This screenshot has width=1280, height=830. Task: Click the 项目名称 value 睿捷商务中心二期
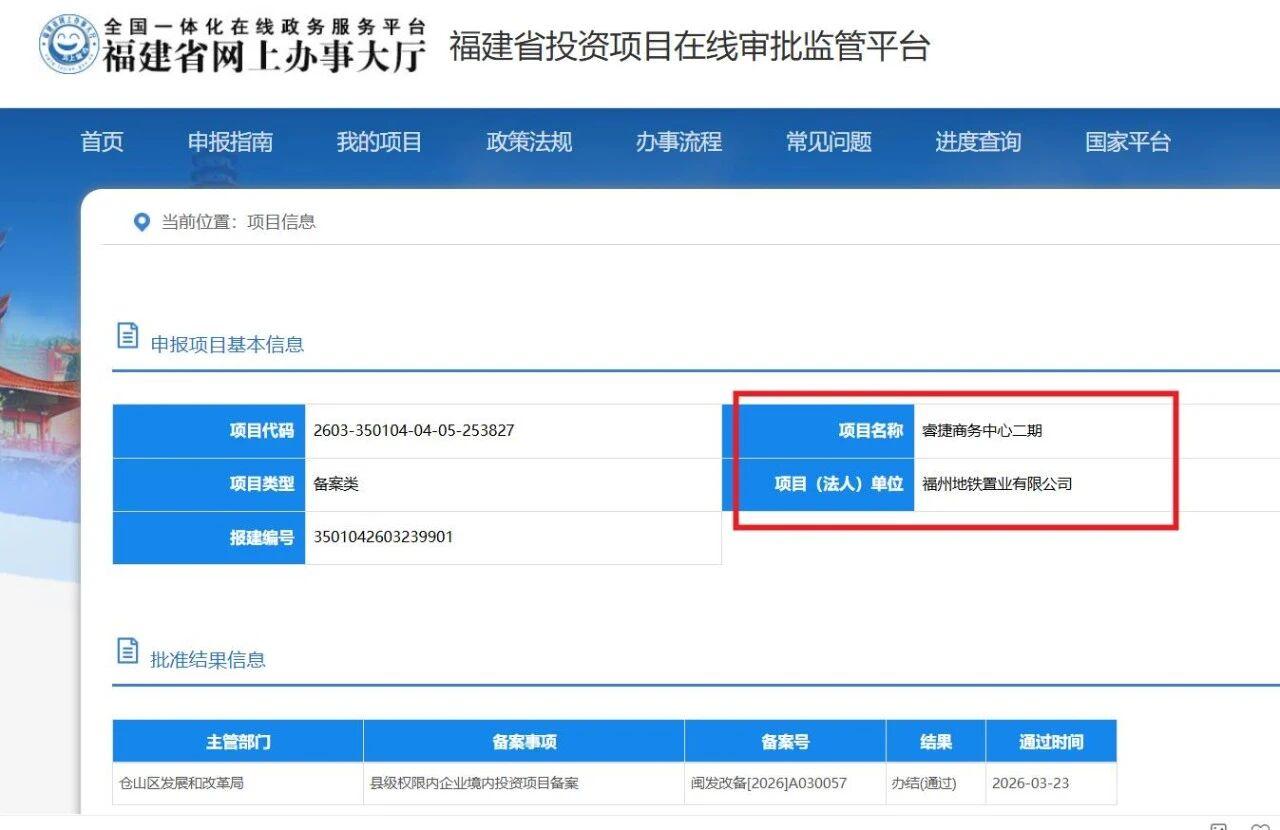pos(981,430)
